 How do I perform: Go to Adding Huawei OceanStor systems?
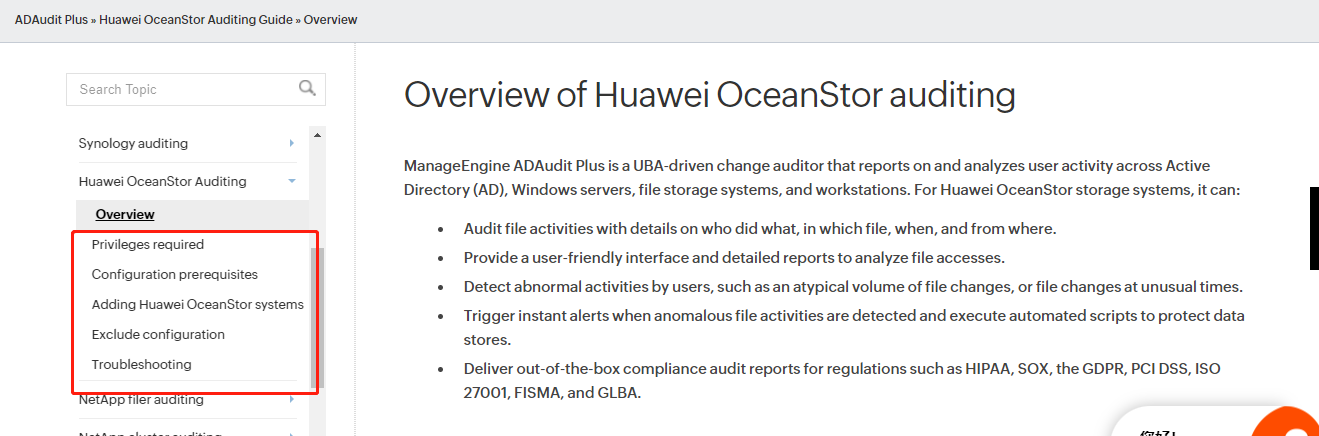(198, 304)
